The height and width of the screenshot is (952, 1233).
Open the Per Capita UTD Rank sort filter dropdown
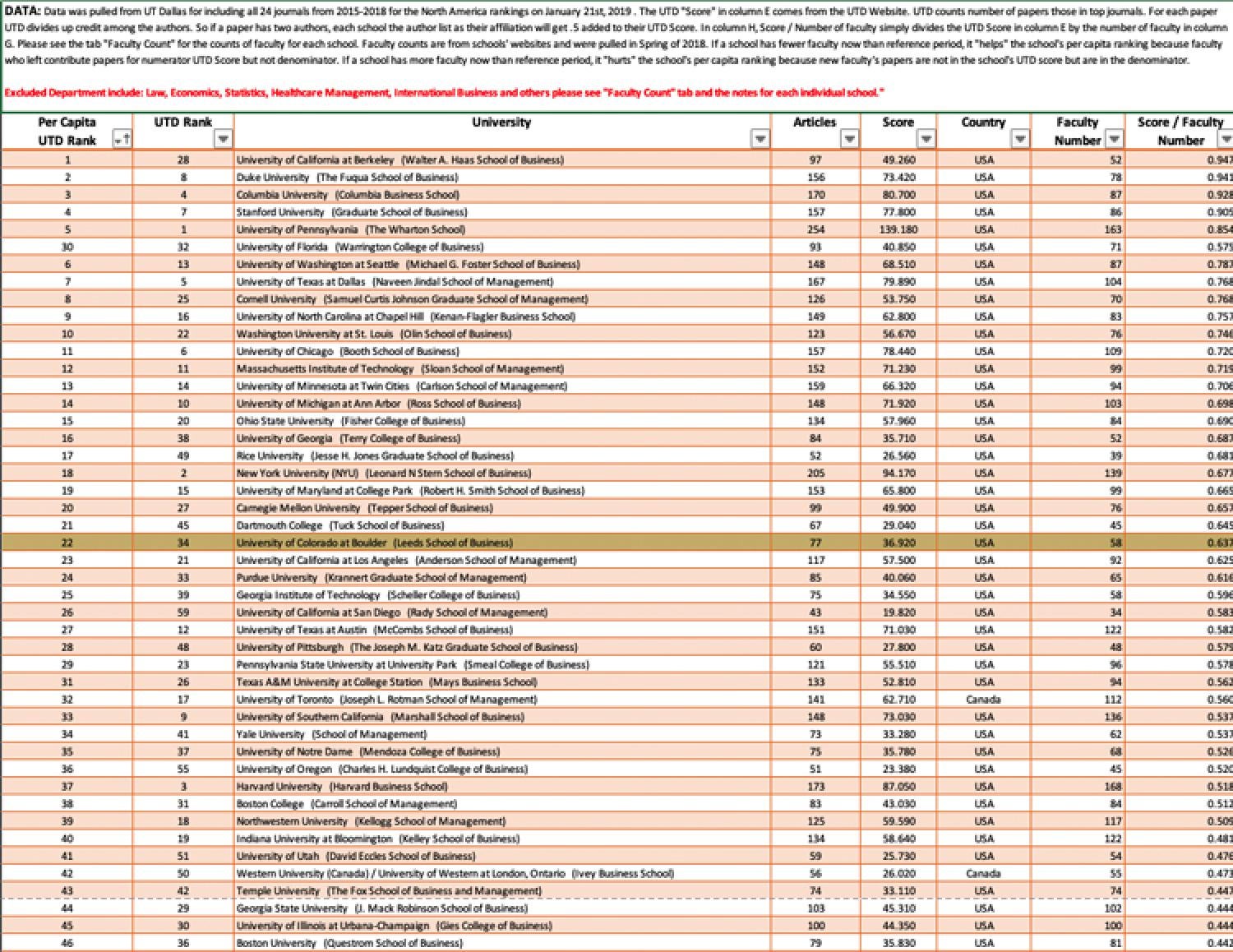(122, 141)
